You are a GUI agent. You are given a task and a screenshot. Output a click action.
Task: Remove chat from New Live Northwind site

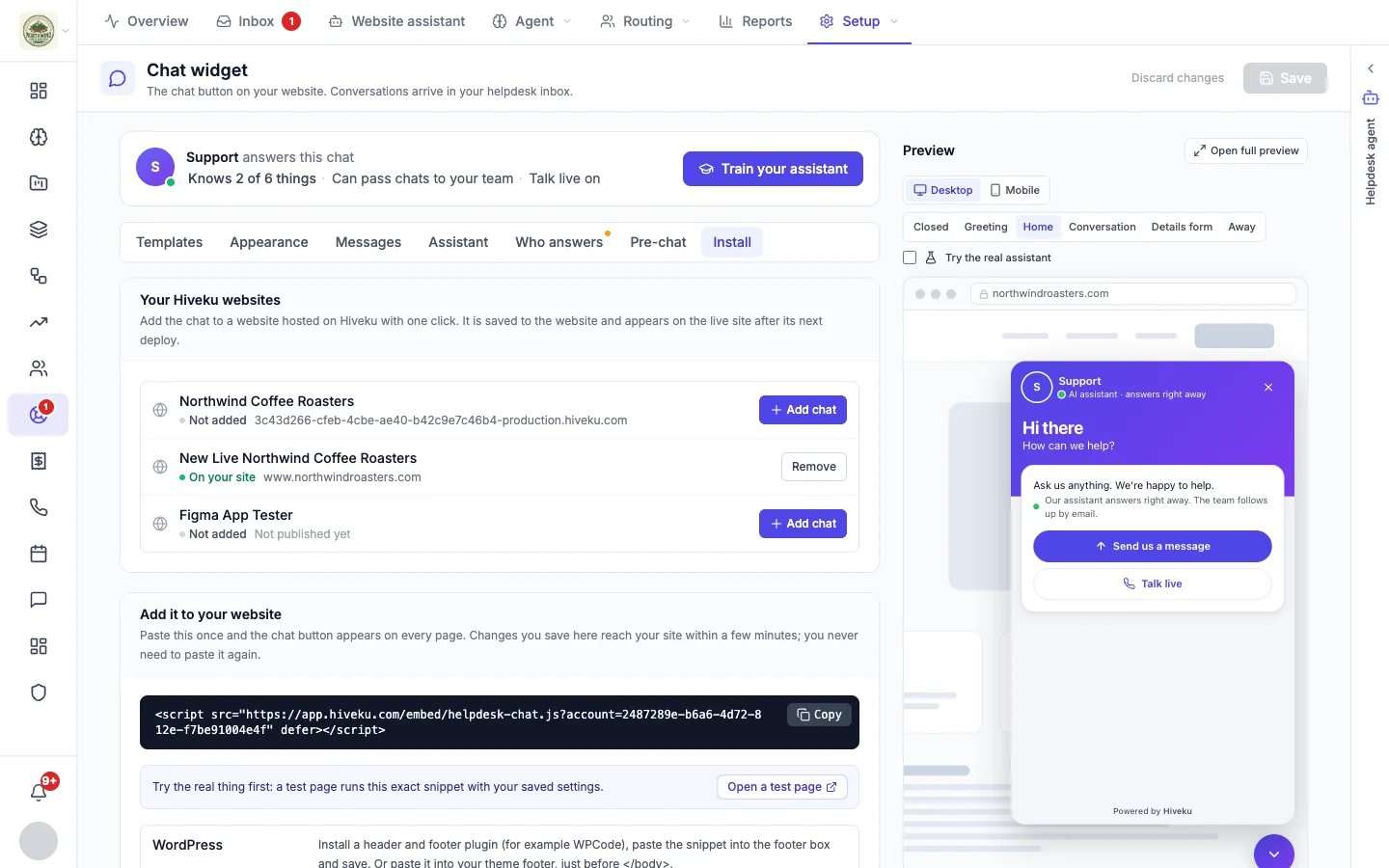[814, 467]
